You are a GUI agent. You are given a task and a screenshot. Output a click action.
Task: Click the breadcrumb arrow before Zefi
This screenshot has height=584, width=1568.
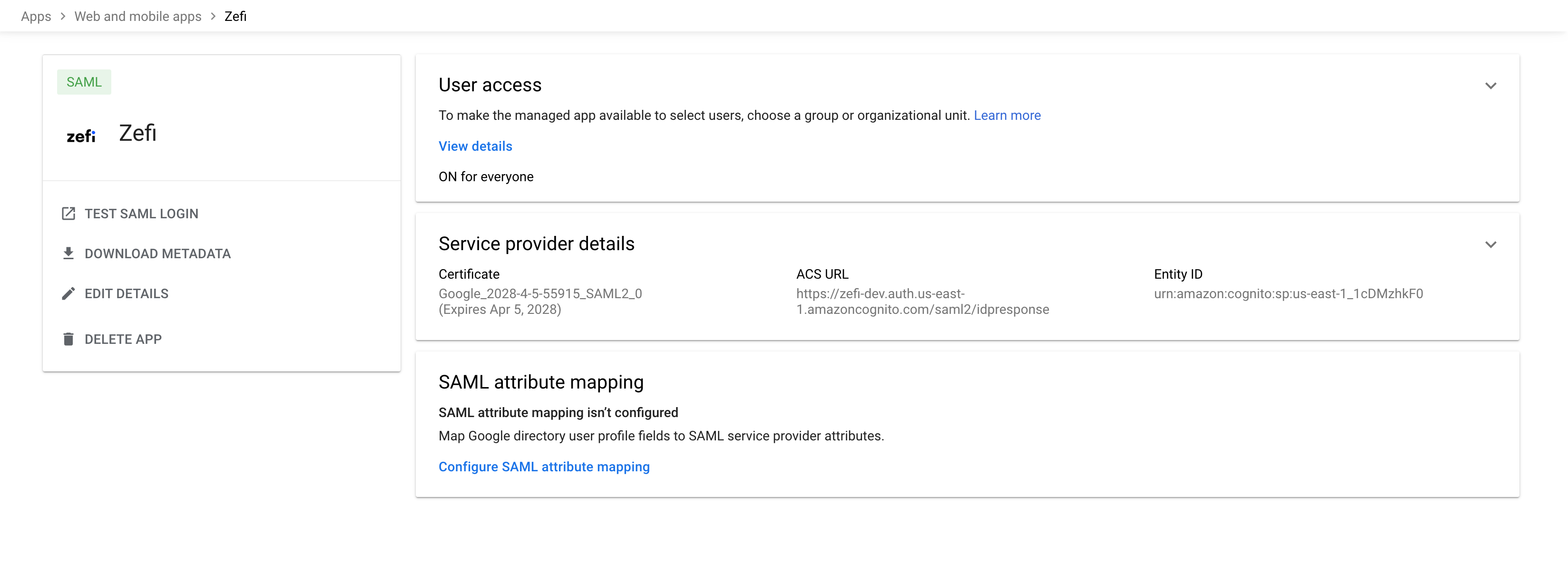(x=213, y=17)
